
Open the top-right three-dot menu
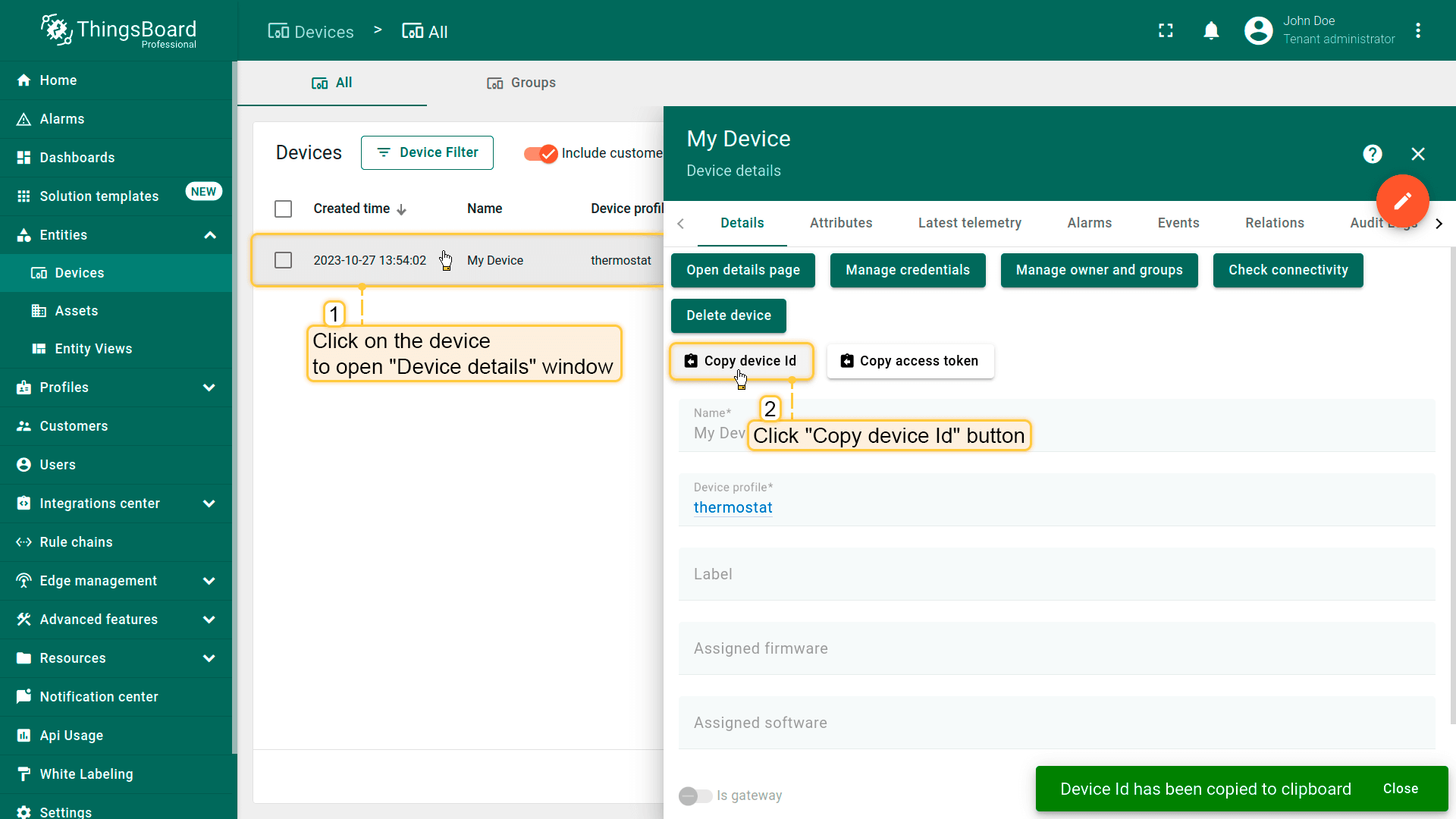pos(1417,30)
